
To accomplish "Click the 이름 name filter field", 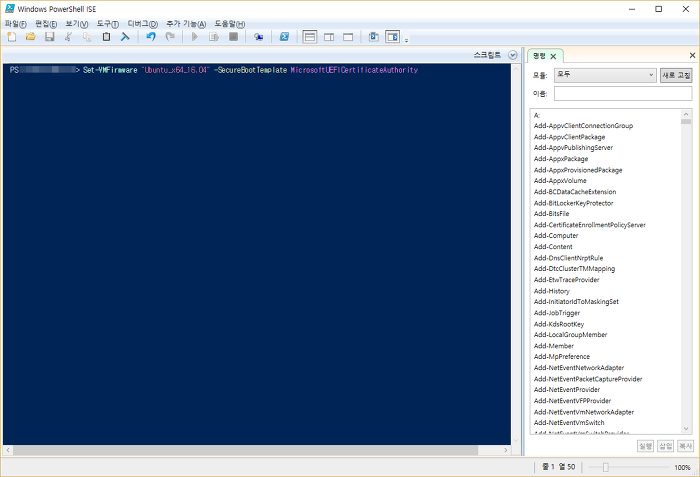I will (x=623, y=94).
